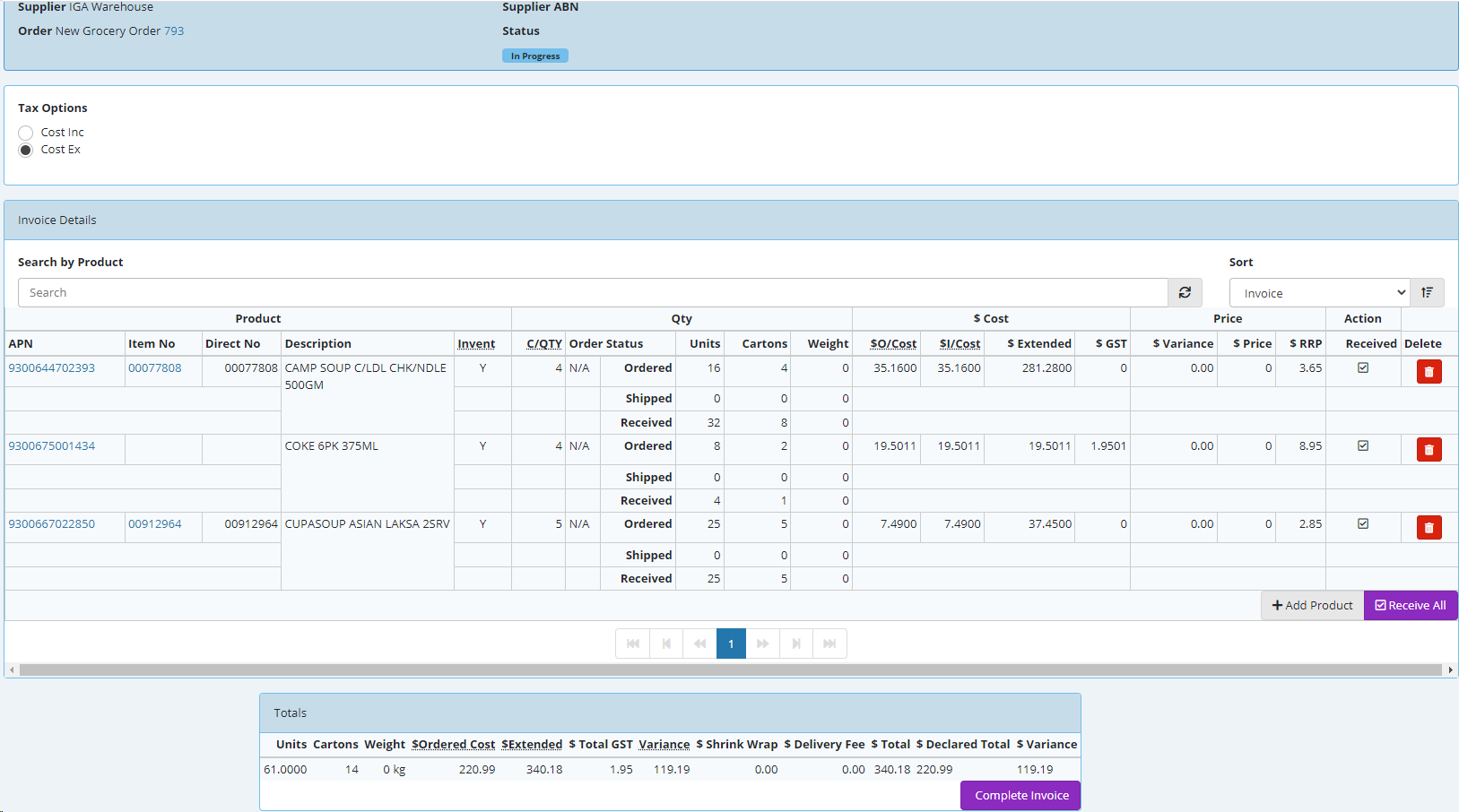Click the Invent column header
Screen dimensions: 1459x812
click(476, 343)
